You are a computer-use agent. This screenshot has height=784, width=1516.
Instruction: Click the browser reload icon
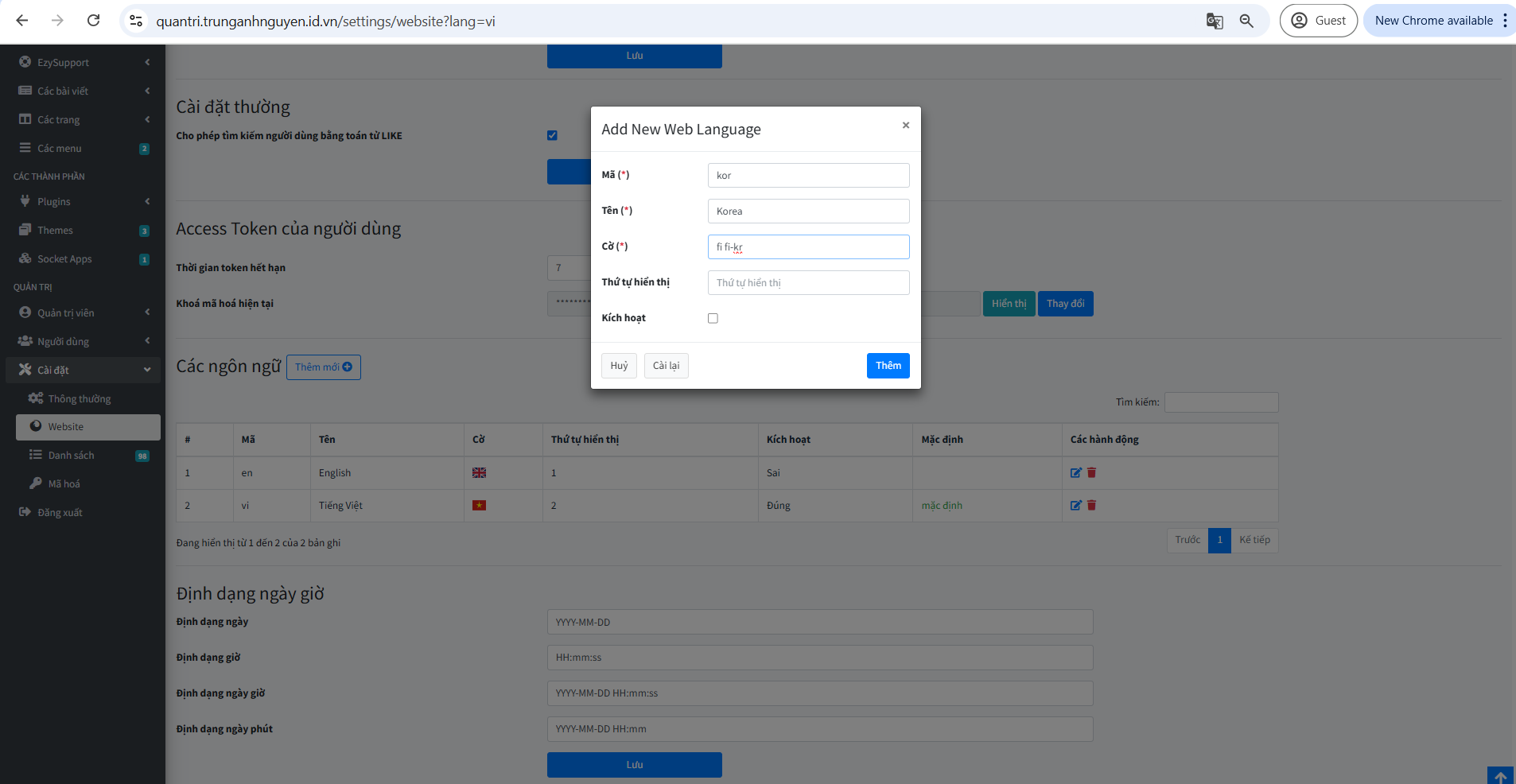pos(93,21)
